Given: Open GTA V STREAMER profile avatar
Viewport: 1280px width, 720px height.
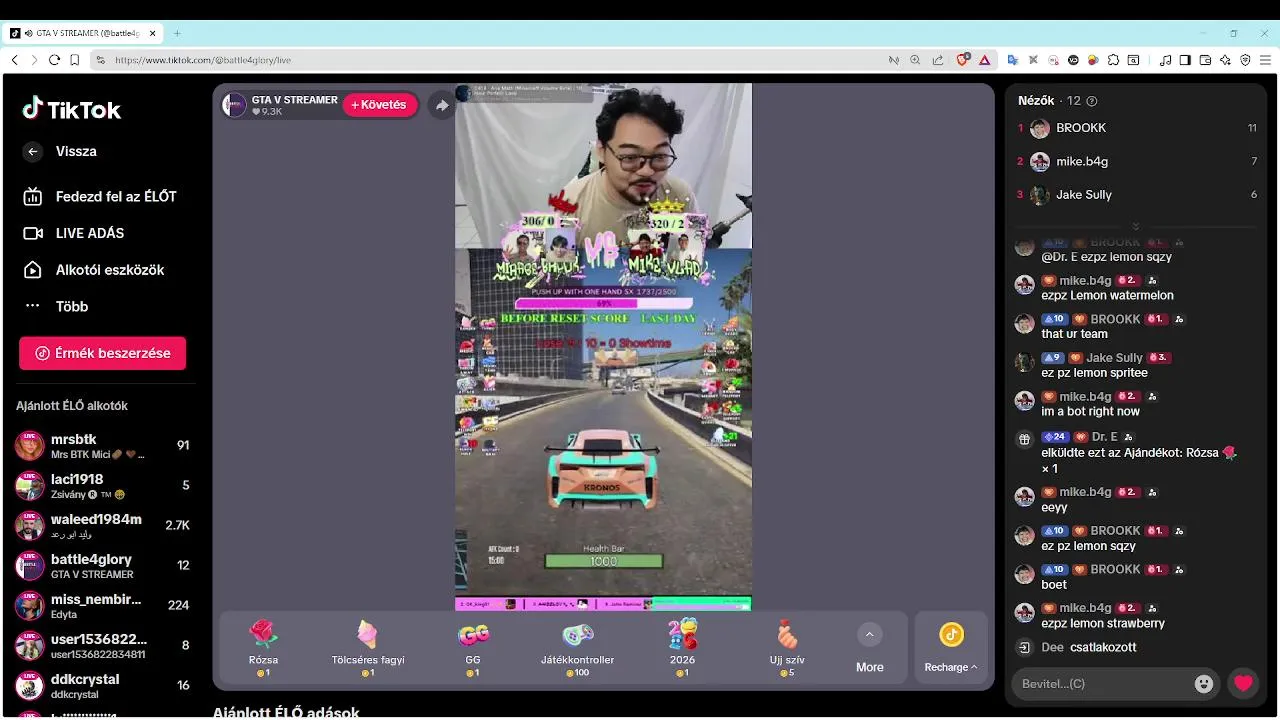Looking at the screenshot, I should pyautogui.click(x=234, y=105).
